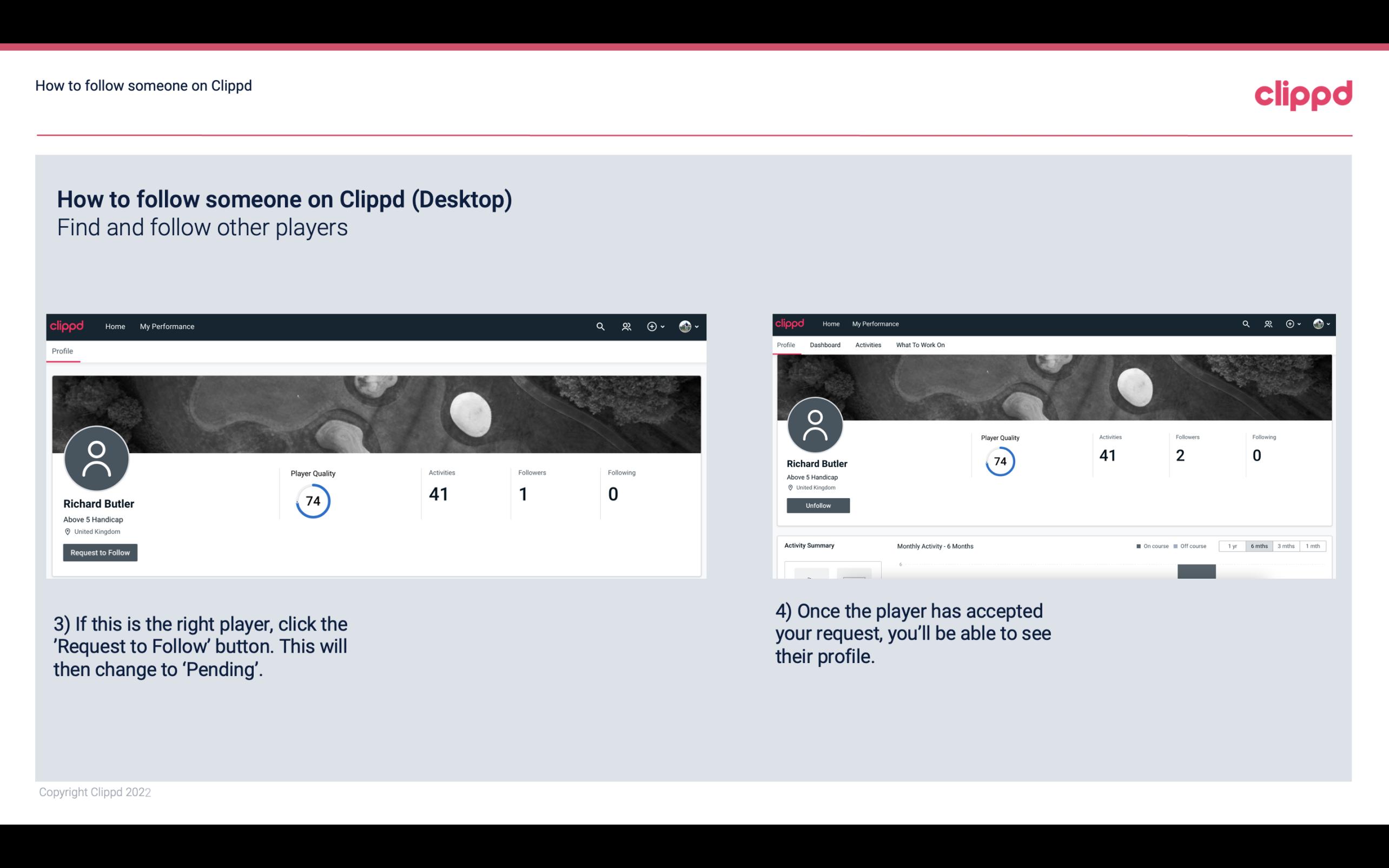Select the 'Profile' tab on left screenshot
1389x868 pixels.
[x=62, y=351]
